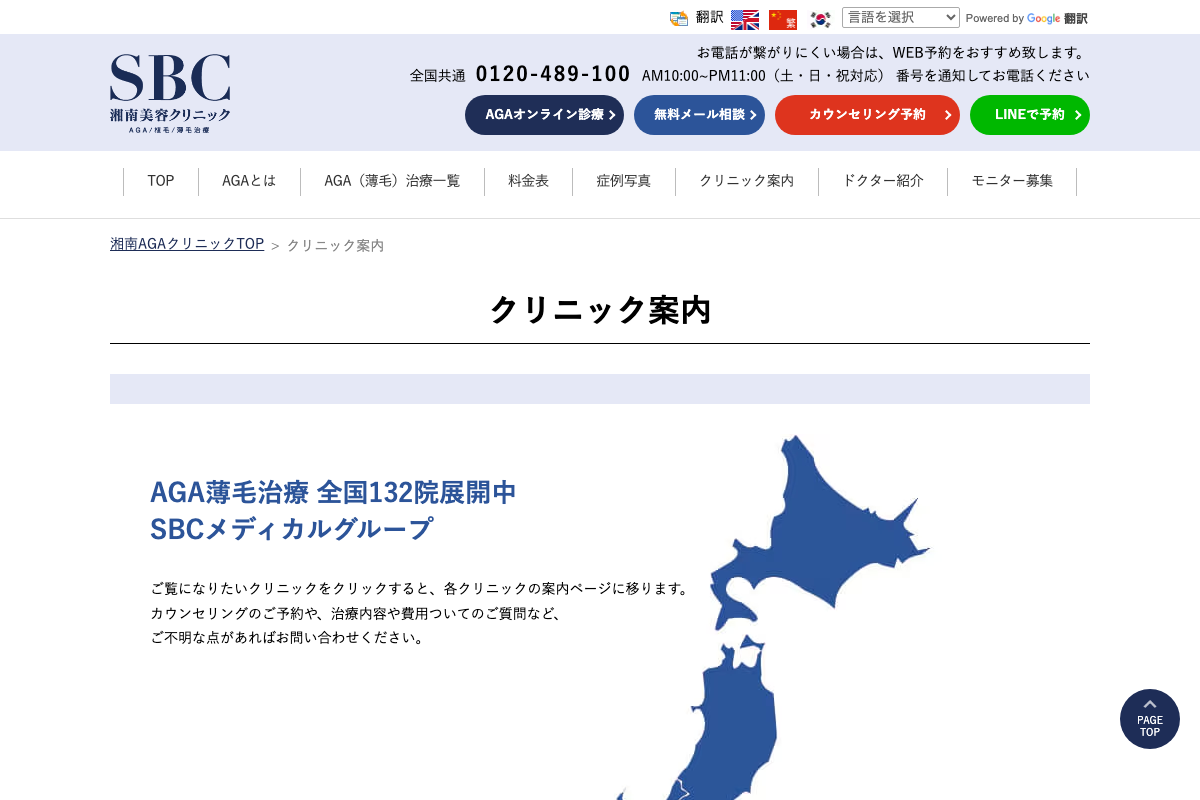The image size is (1200, 800).
Task: Click the AGAオンライン診療 button
Action: point(544,115)
